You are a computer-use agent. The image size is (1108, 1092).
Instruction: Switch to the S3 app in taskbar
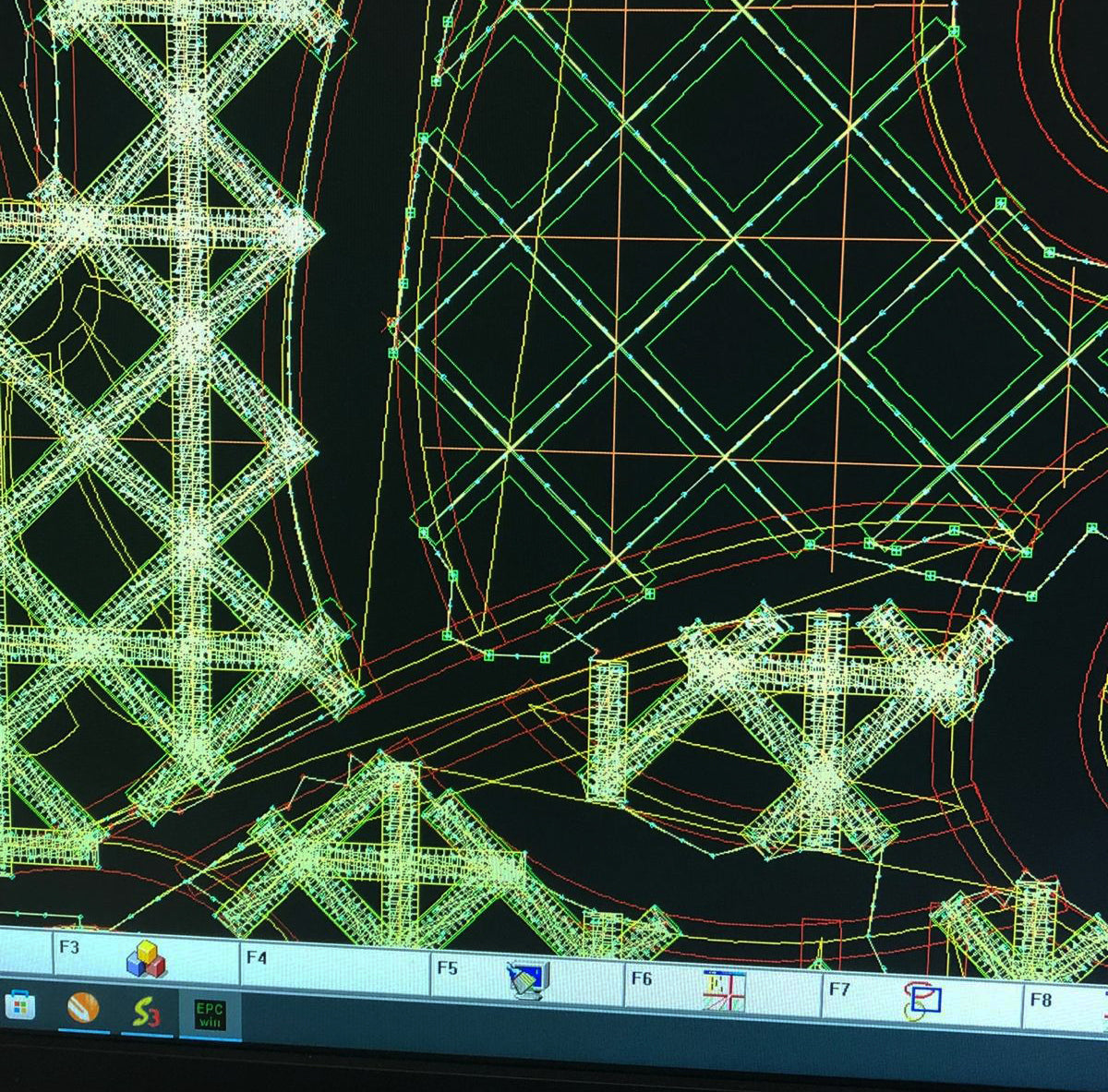tap(146, 1012)
